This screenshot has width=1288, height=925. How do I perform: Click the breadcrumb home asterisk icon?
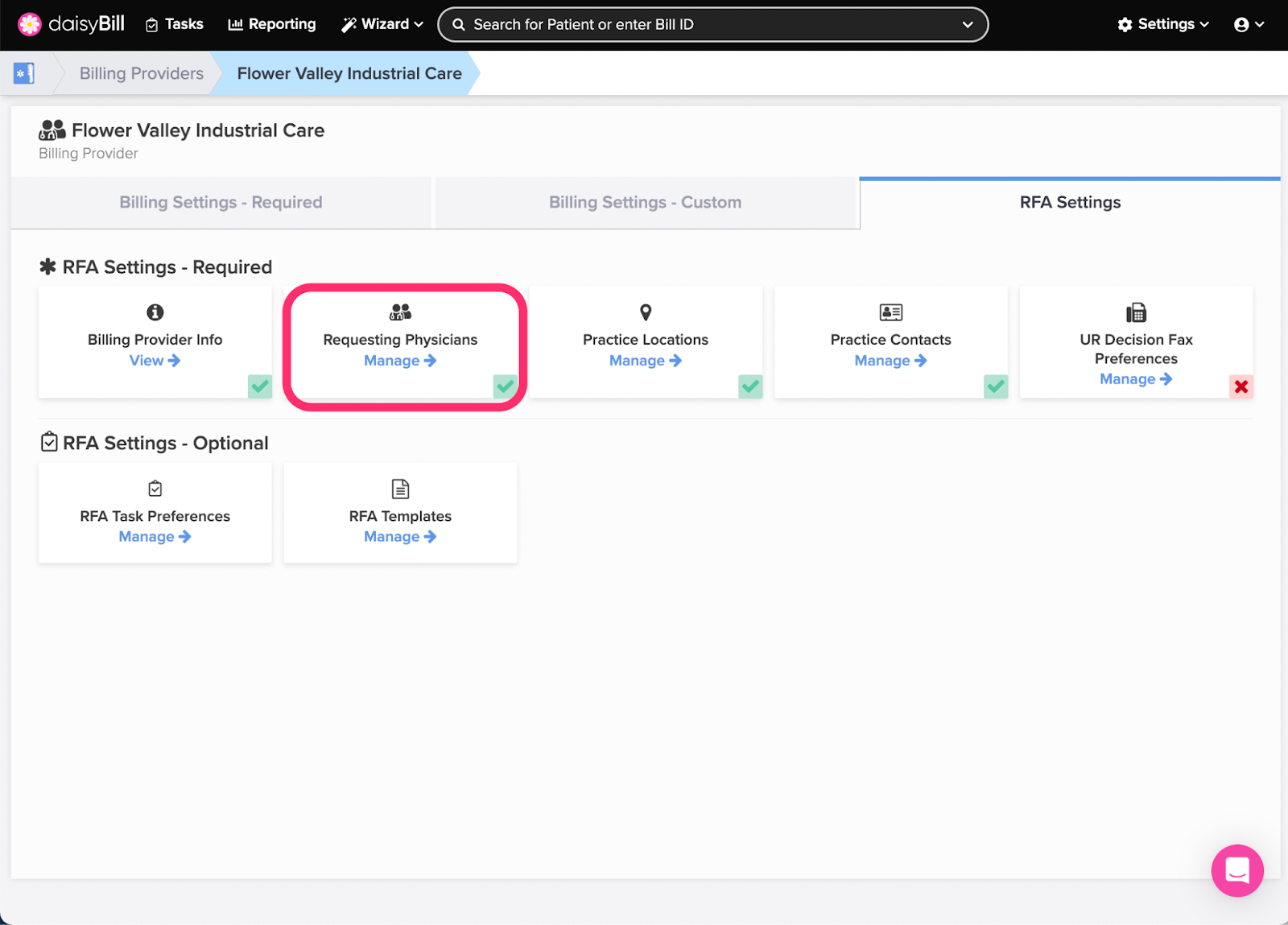click(24, 73)
